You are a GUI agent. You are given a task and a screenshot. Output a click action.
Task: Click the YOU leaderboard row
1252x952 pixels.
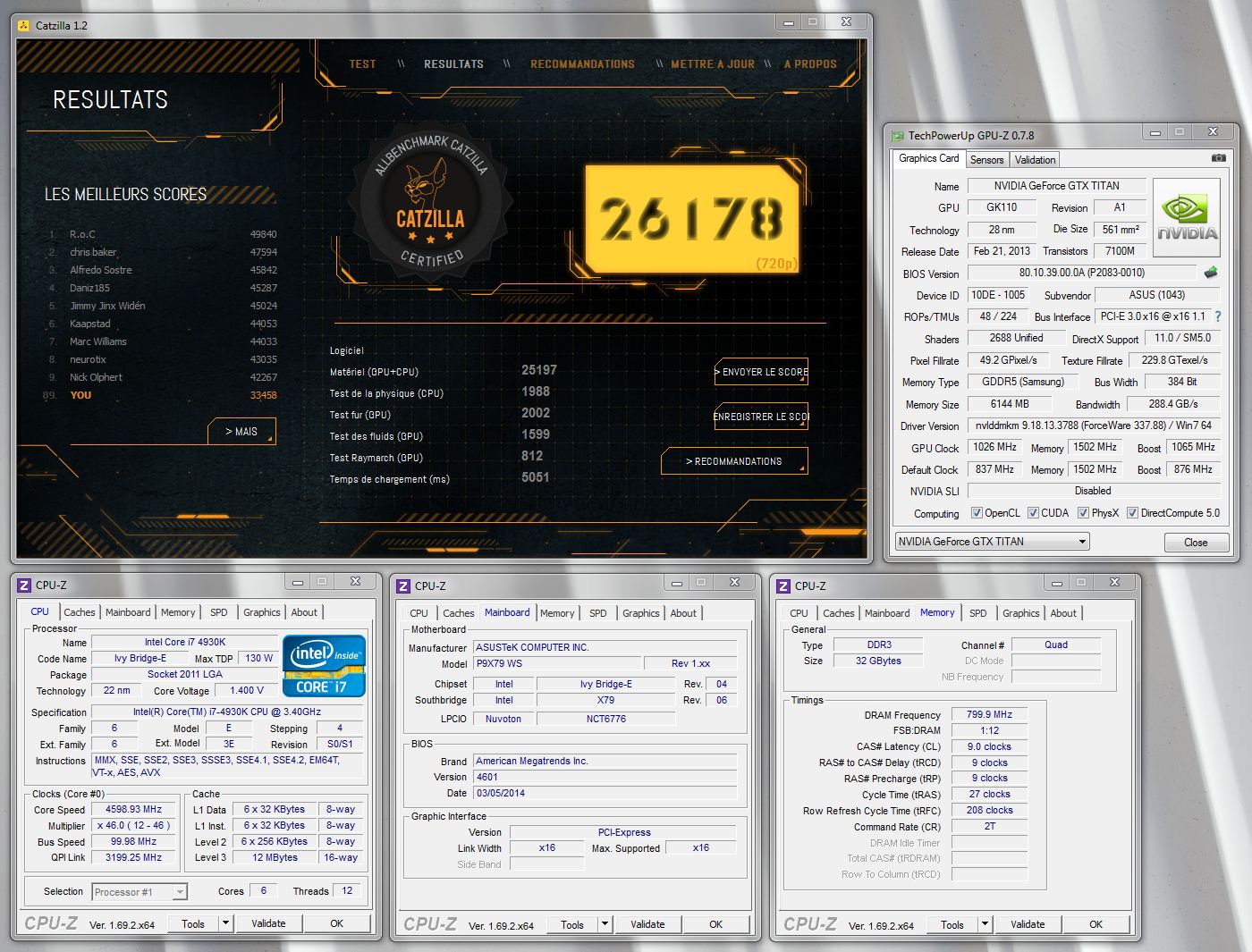(162, 395)
